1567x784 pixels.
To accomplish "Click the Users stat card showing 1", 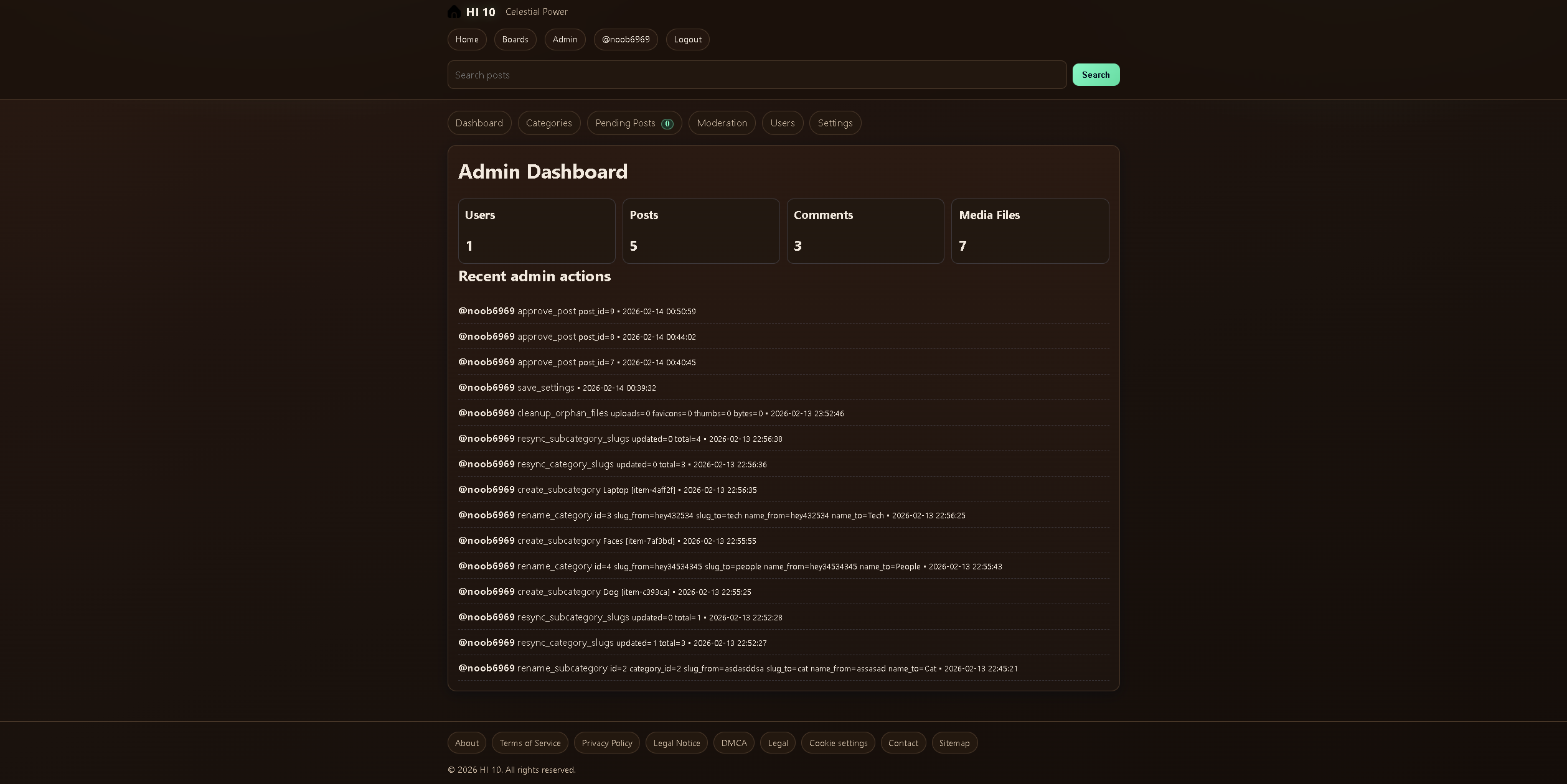I will pos(536,231).
